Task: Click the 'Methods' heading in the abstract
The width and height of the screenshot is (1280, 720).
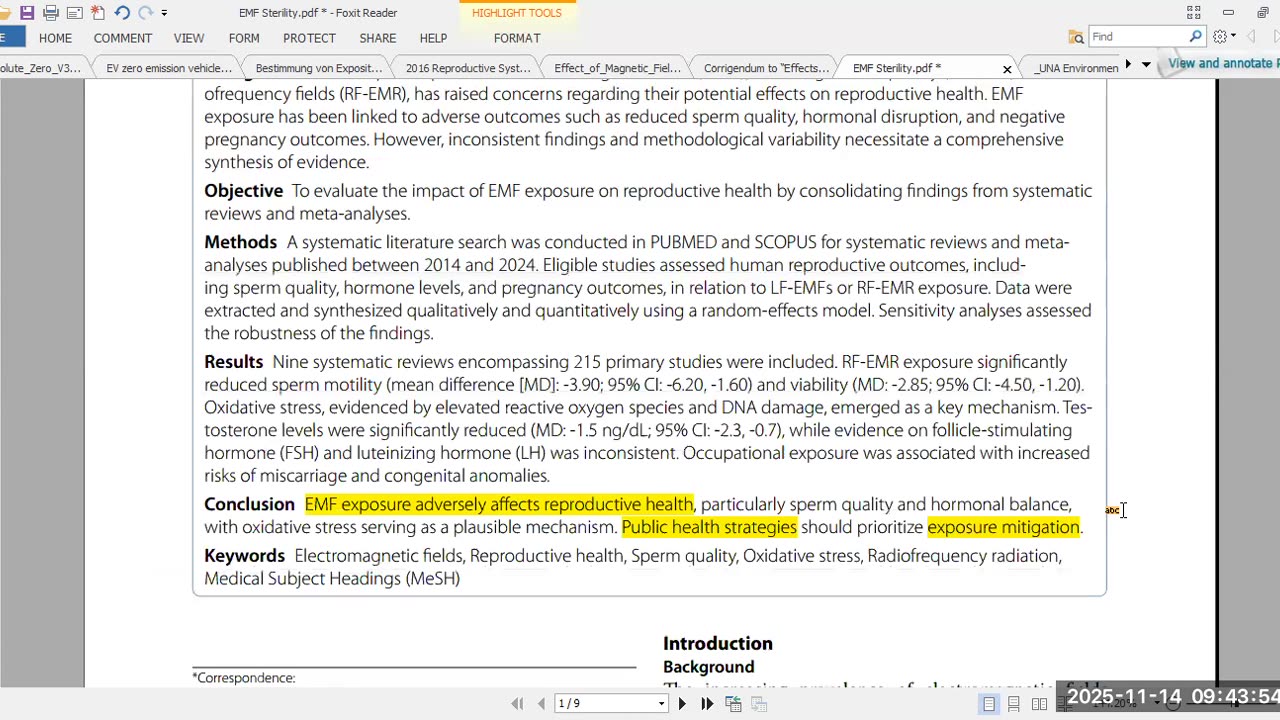Action: click(x=241, y=242)
